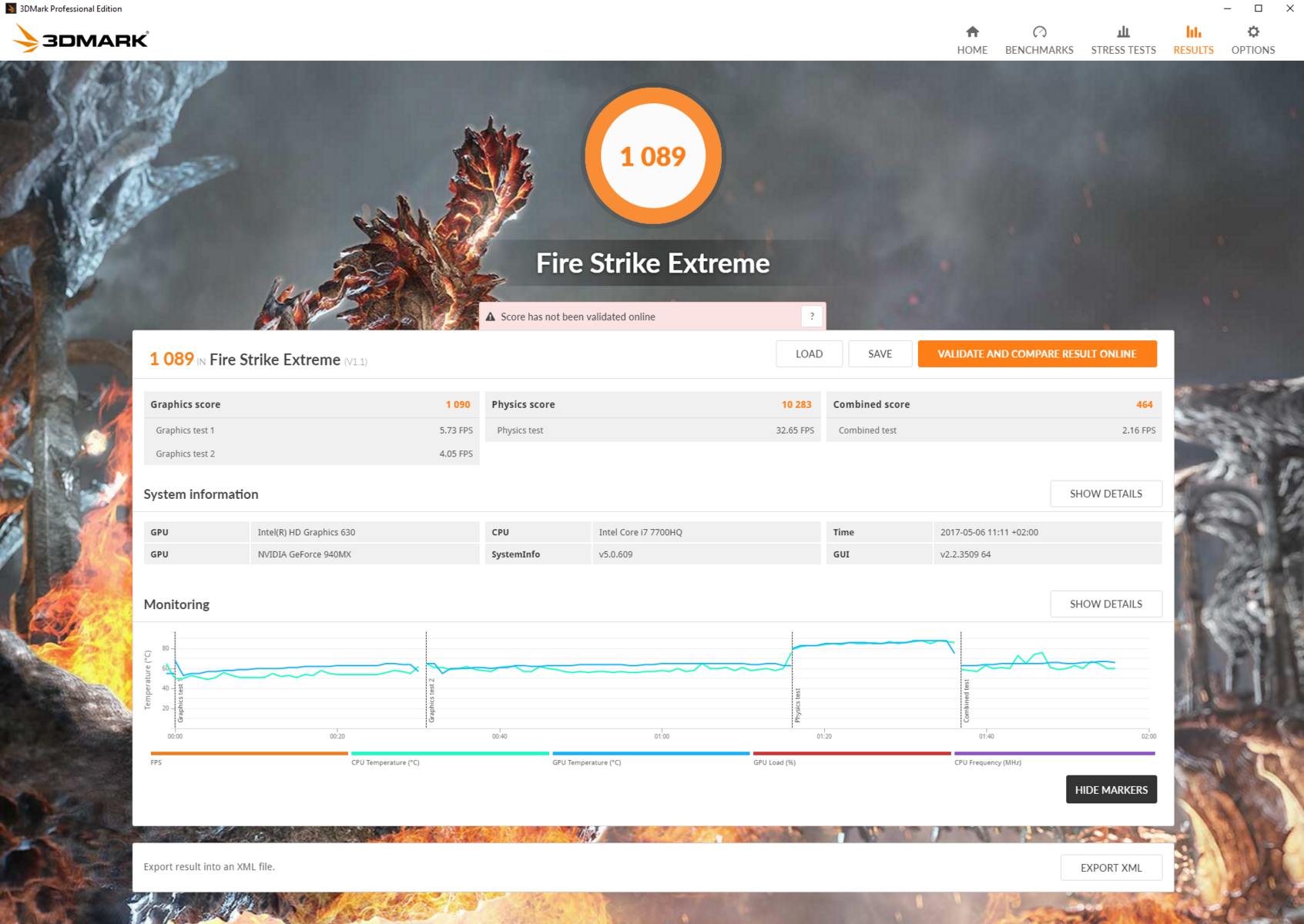
Task: Toggle the GPU Temperature legend bar
Action: click(651, 753)
